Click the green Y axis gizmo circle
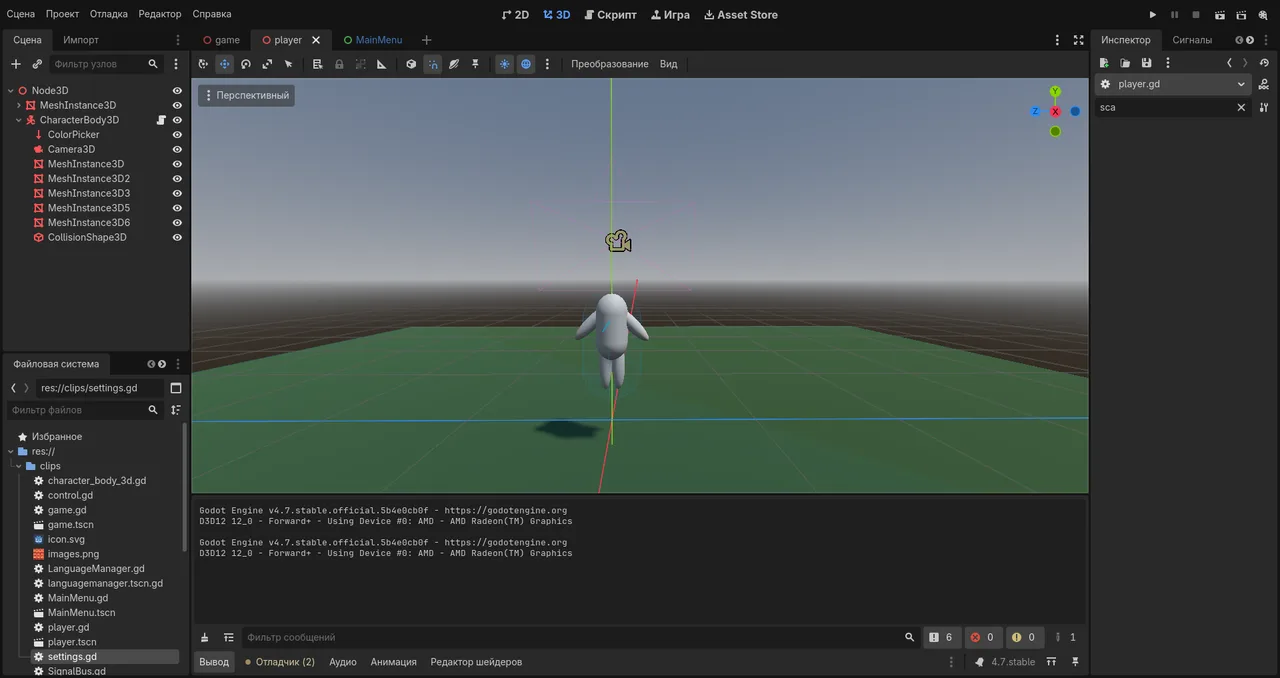 [x=1055, y=92]
